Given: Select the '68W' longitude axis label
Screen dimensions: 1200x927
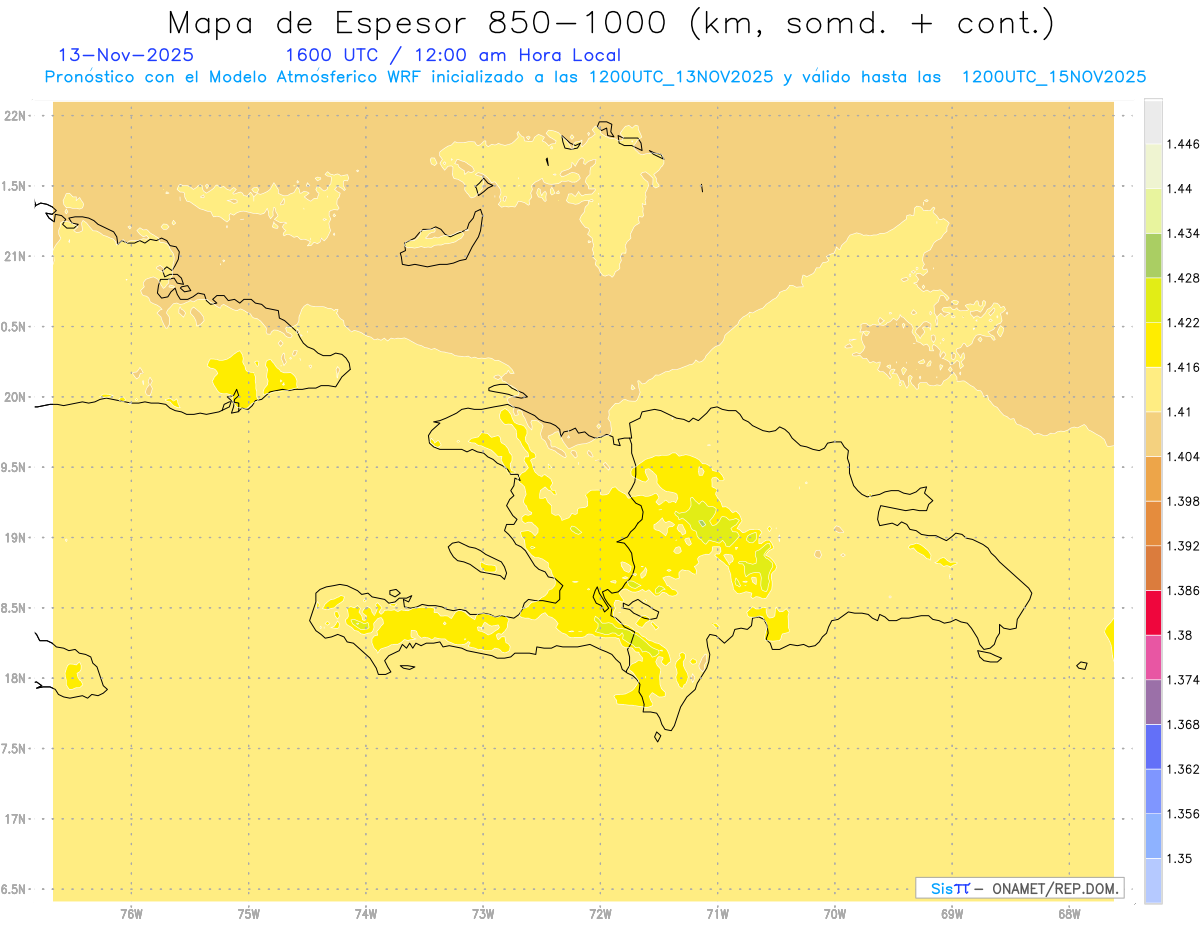Looking at the screenshot, I should [1069, 913].
